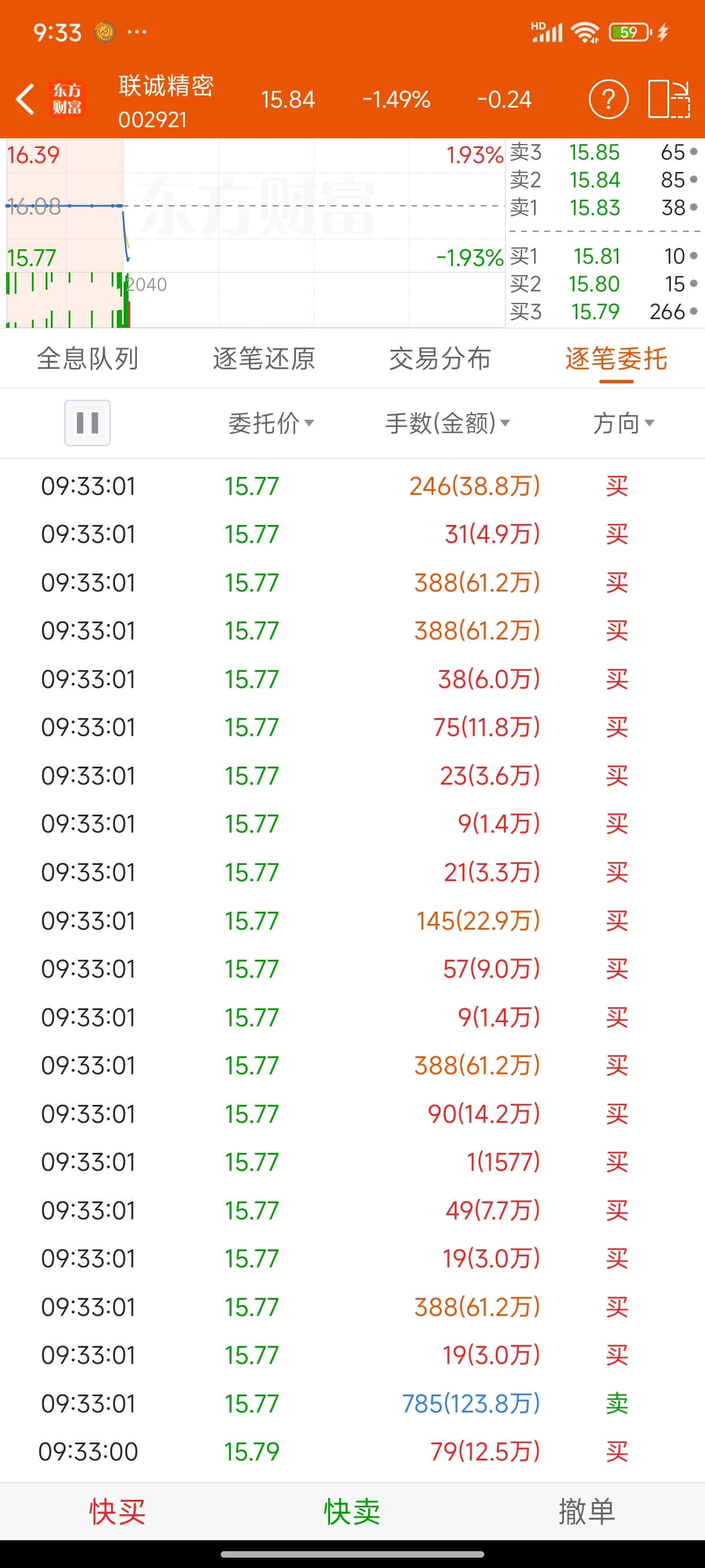Tap the dot beside 买3 quantity 266
Screen dimensions: 705x1568
693,312
